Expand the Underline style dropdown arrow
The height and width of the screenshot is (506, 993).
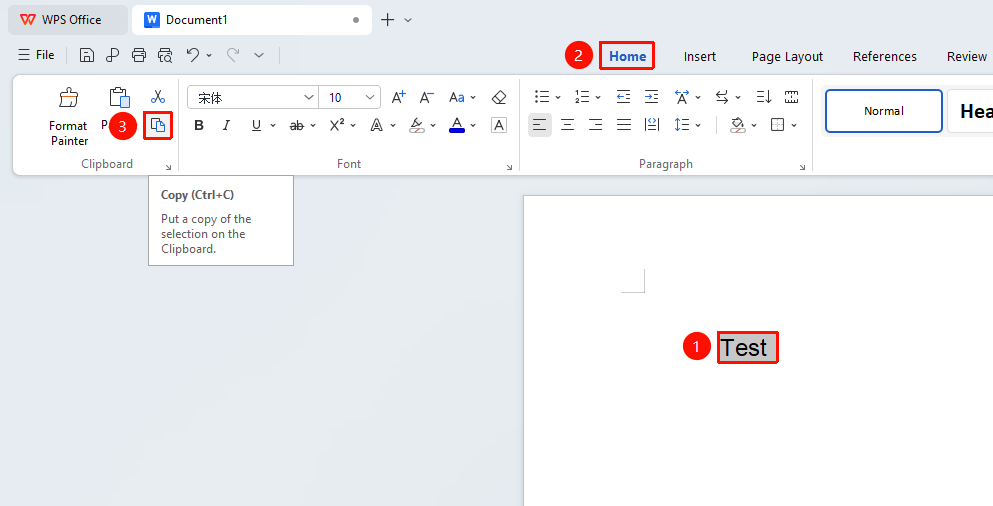click(273, 126)
